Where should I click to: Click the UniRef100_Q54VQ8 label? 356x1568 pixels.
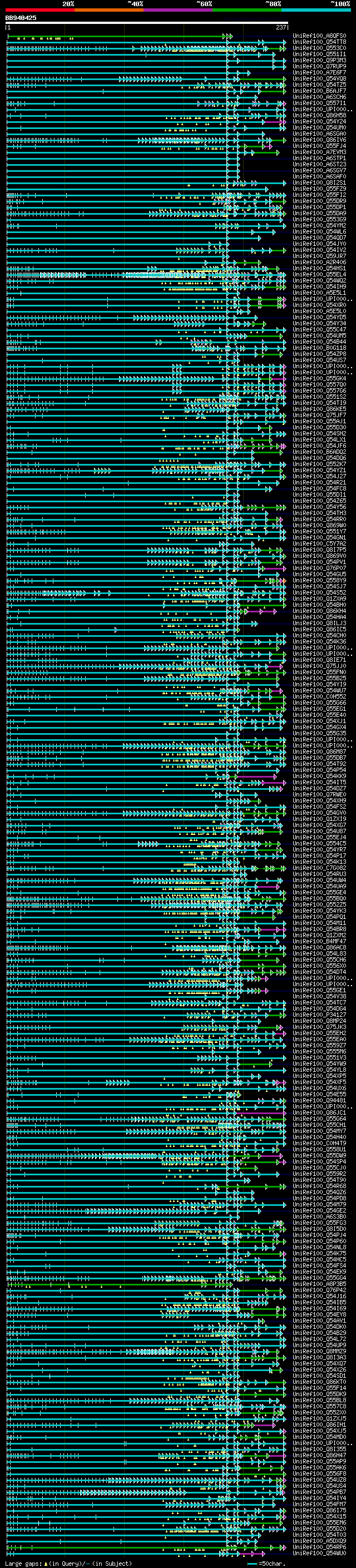(319, 78)
